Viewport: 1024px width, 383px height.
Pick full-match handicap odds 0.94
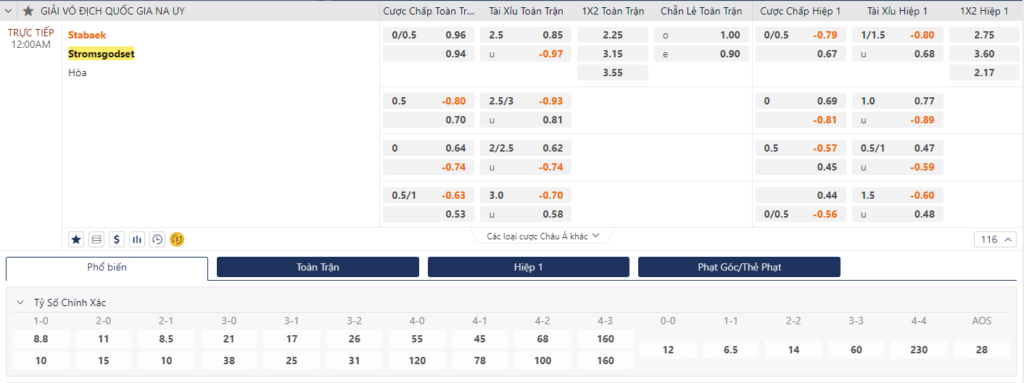point(428,54)
